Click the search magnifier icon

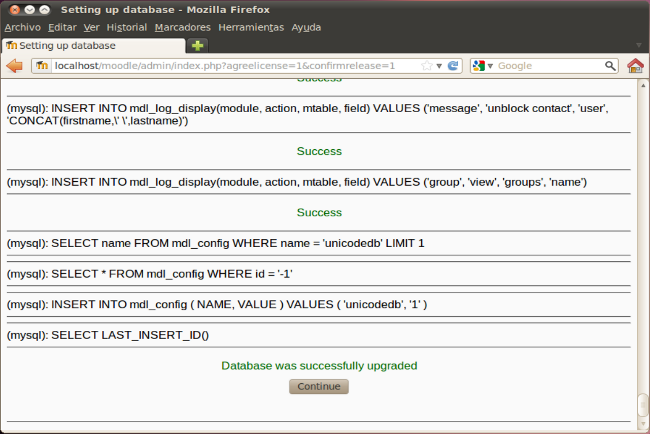(610, 66)
